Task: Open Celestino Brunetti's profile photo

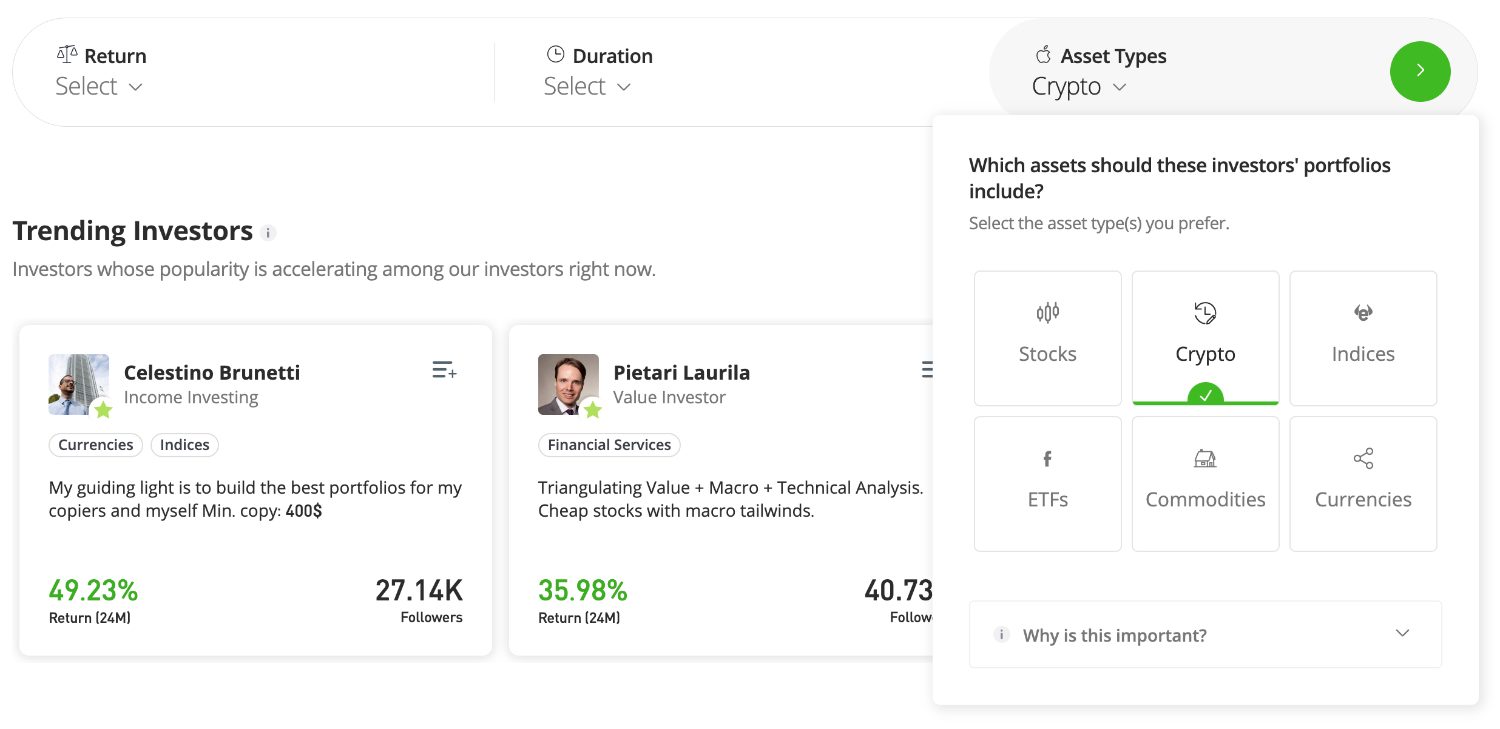Action: (78, 384)
